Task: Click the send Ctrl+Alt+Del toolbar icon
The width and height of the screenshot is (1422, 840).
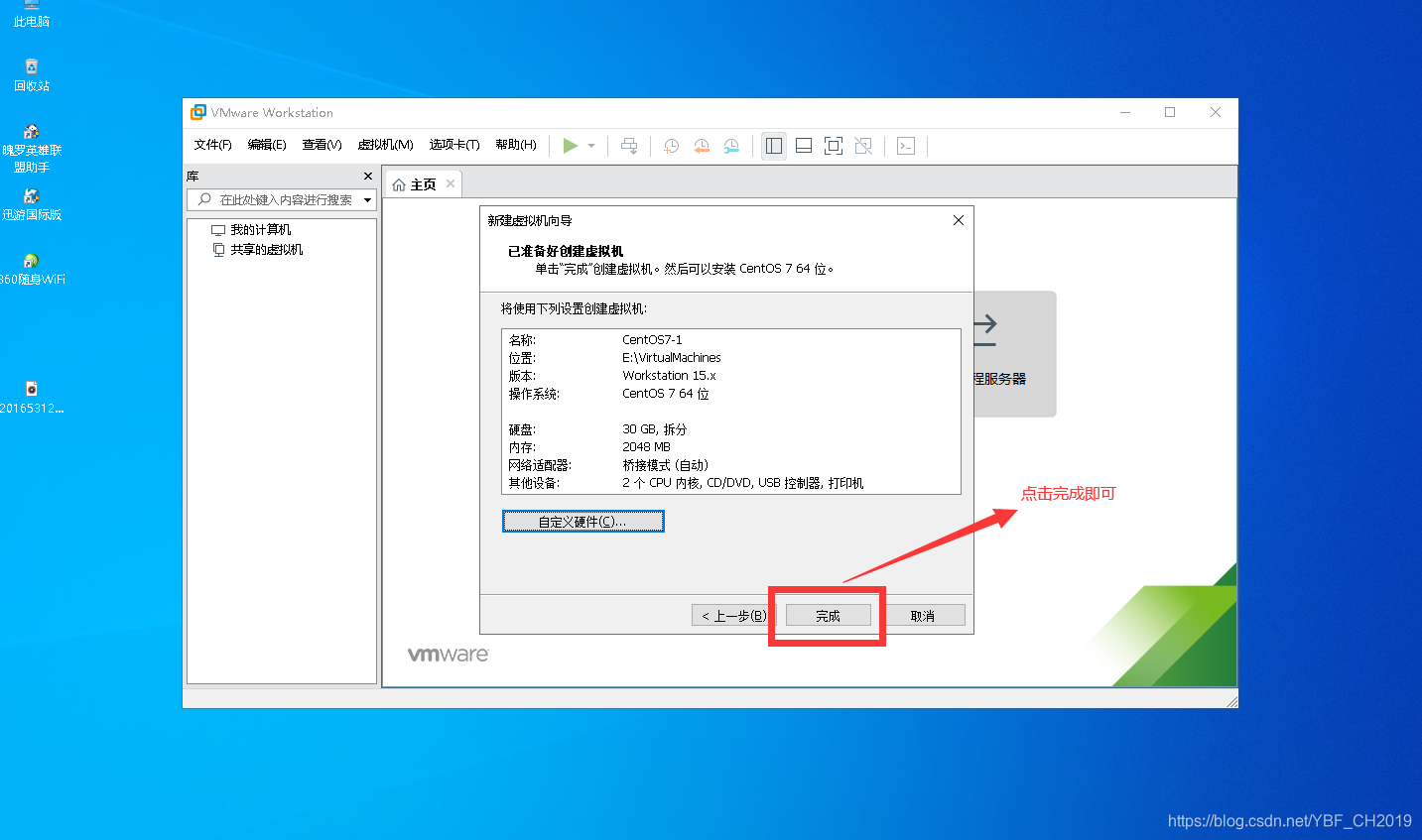Action: [x=629, y=146]
